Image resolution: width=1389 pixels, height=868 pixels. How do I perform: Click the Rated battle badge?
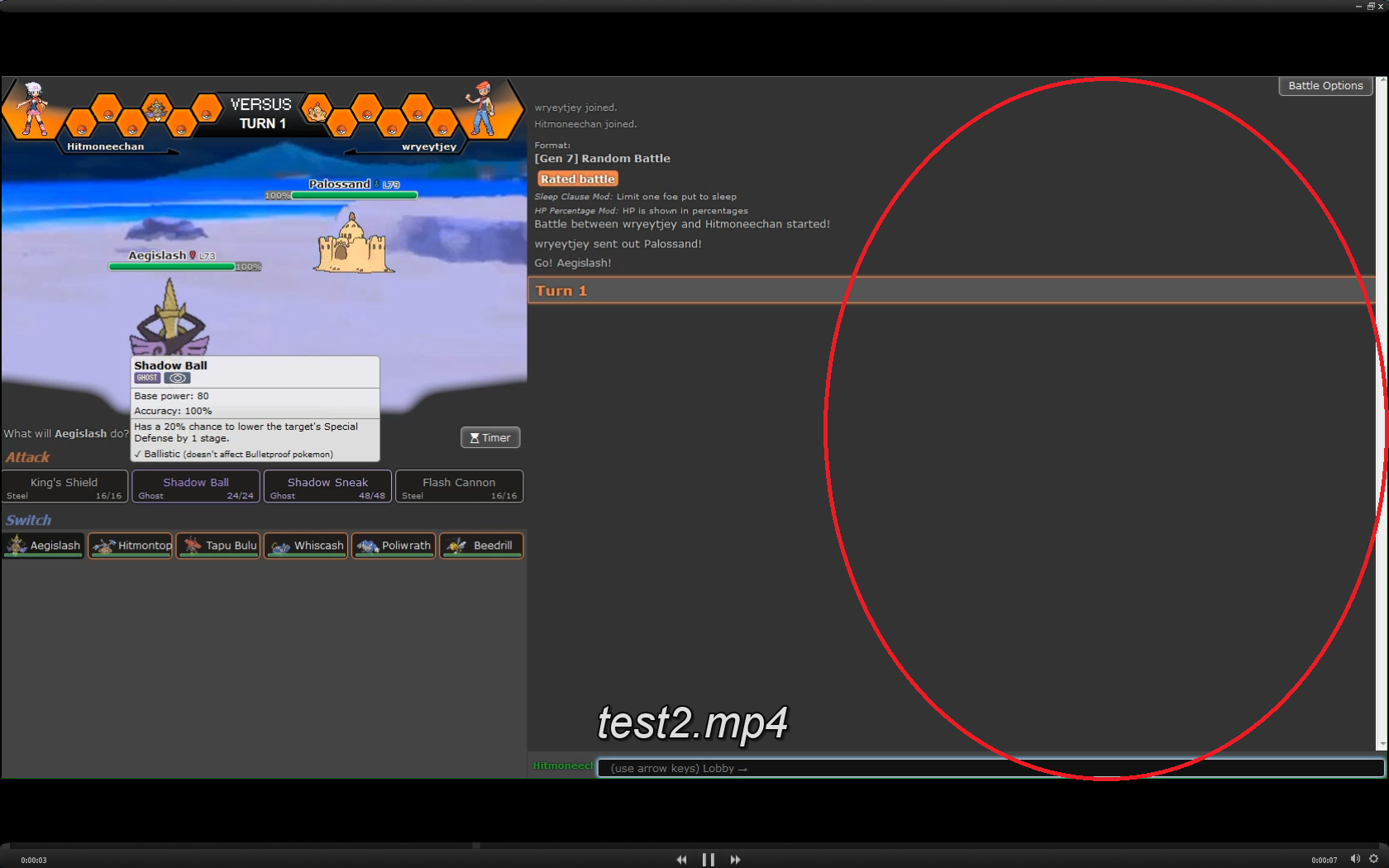tap(578, 179)
